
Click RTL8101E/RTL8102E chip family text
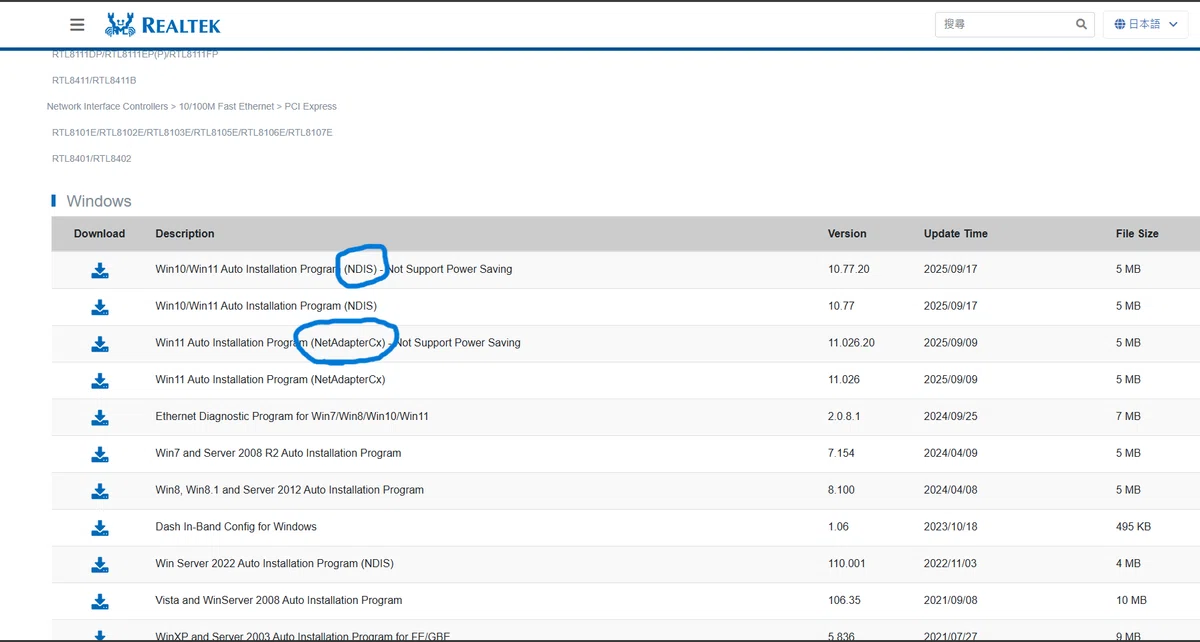point(192,133)
